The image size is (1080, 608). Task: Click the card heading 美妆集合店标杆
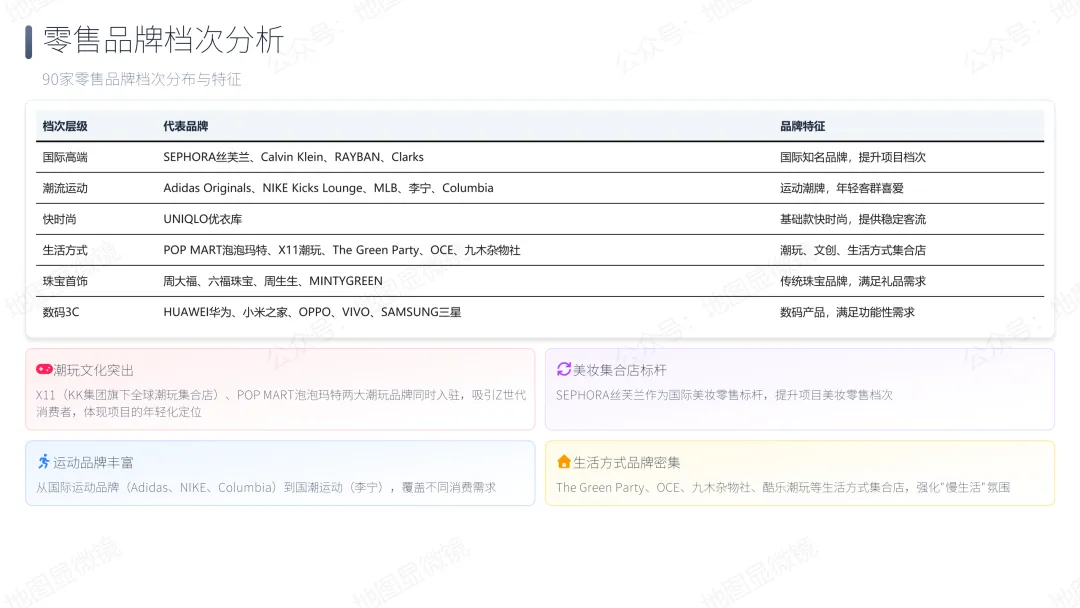(620, 370)
